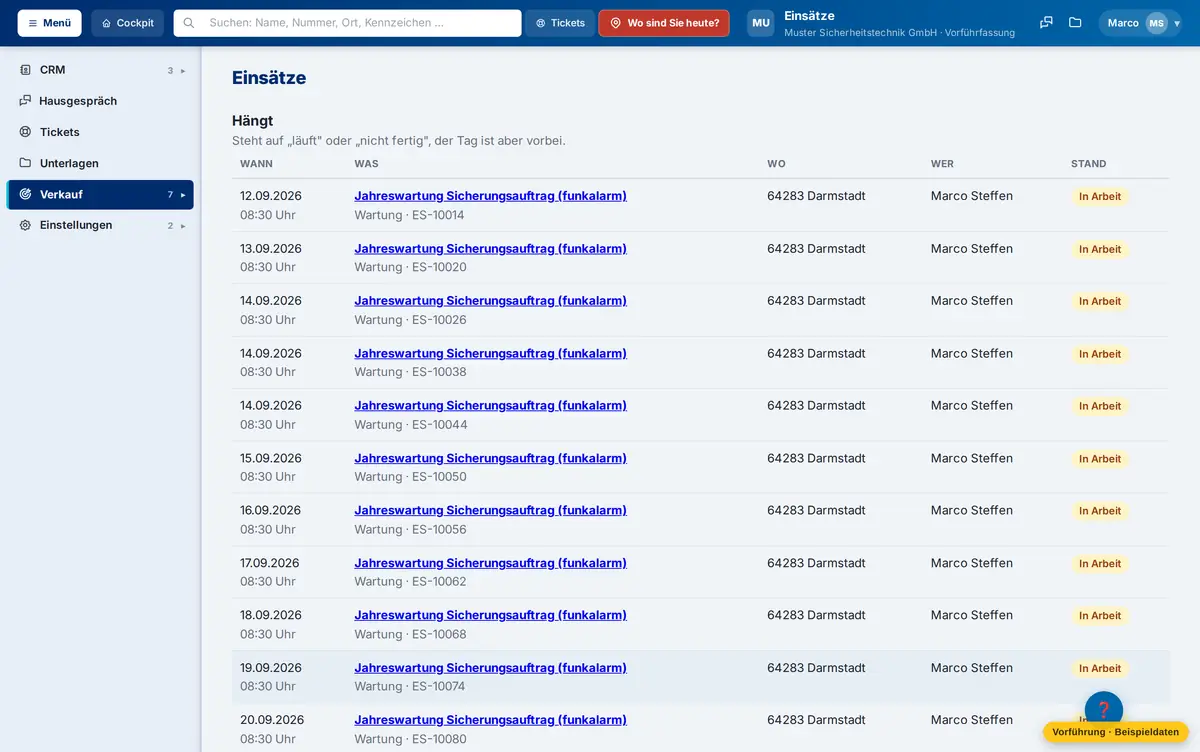Open Hausgespräch in the sidebar
The height and width of the screenshot is (752, 1200).
pos(100,101)
